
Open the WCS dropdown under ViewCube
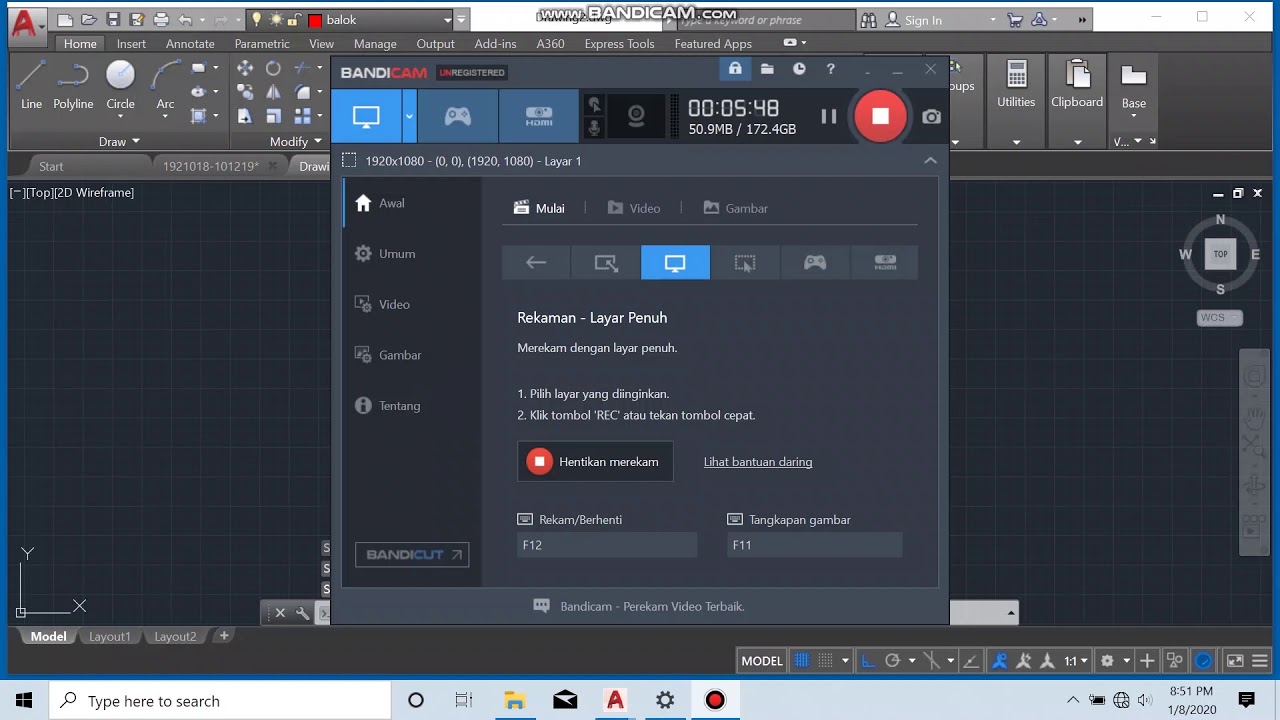[x=1220, y=318]
